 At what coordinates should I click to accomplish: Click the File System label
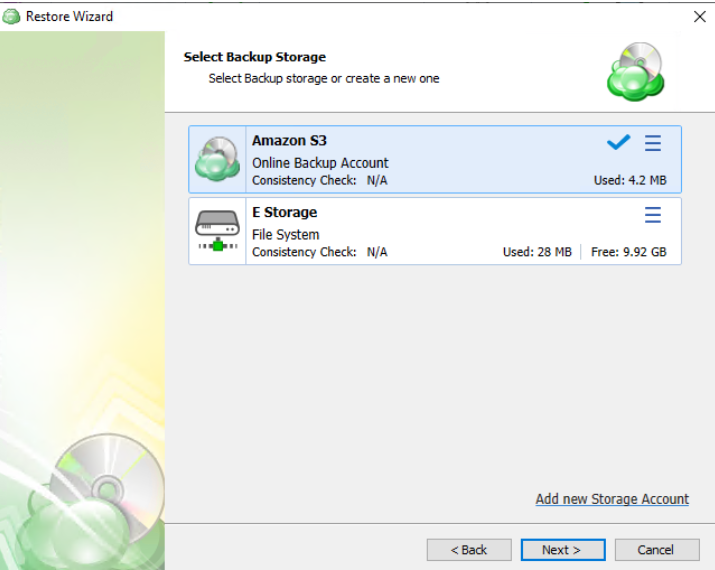pos(285,235)
